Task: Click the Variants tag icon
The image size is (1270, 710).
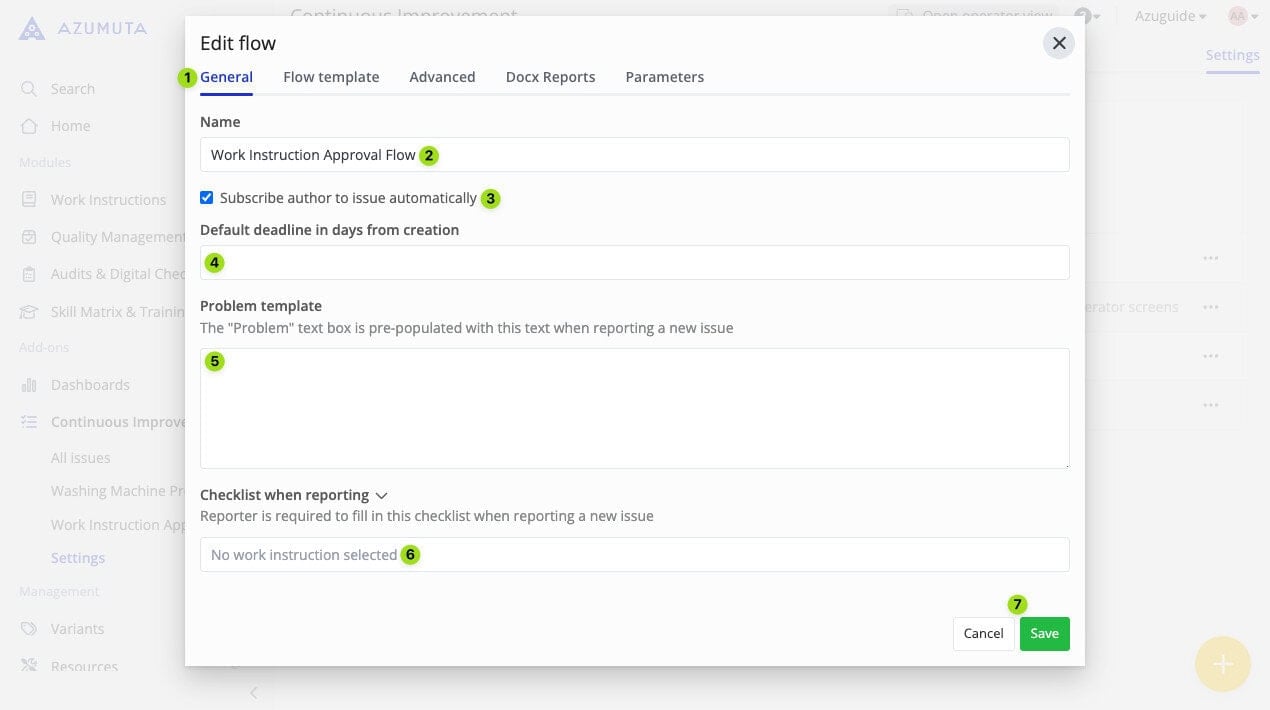Action: coord(29,629)
